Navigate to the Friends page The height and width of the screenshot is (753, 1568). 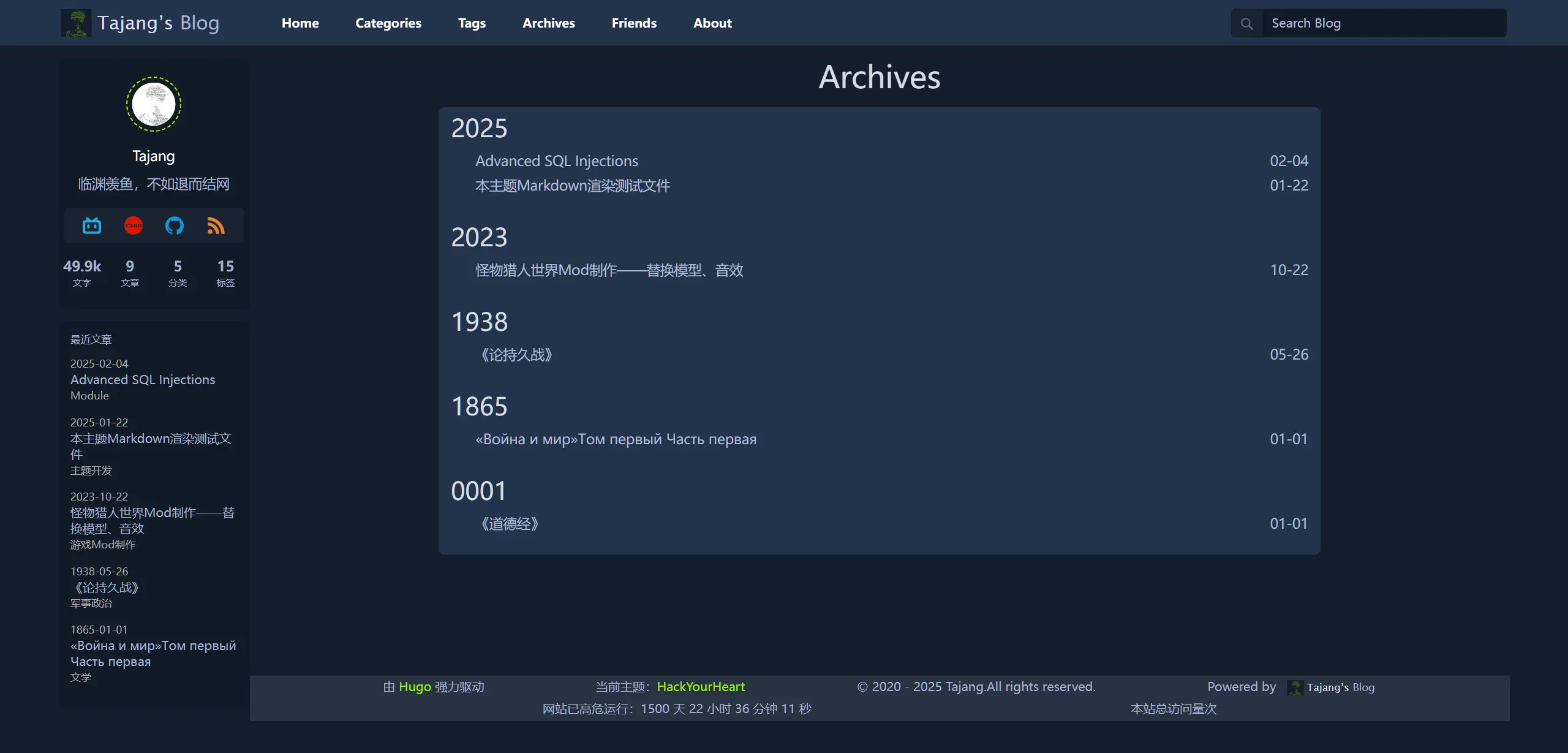(x=634, y=23)
